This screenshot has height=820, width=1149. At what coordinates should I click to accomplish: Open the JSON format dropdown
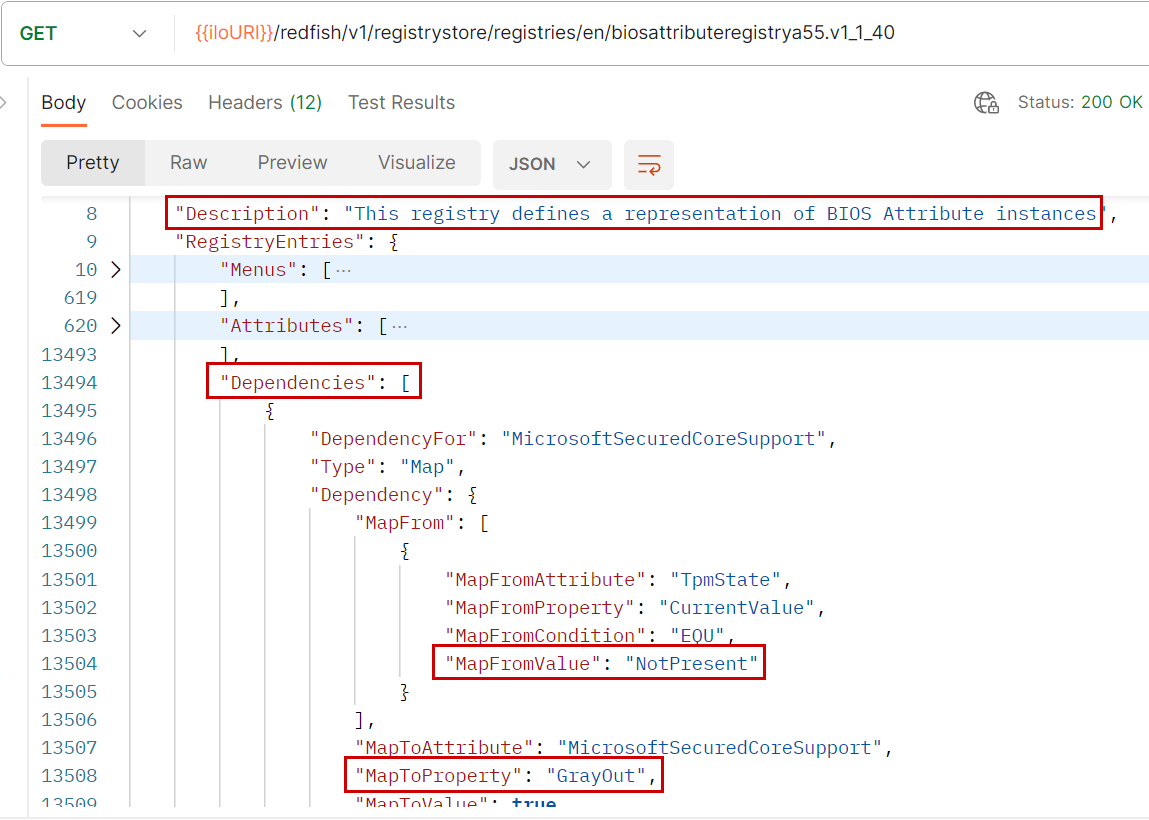(551, 164)
